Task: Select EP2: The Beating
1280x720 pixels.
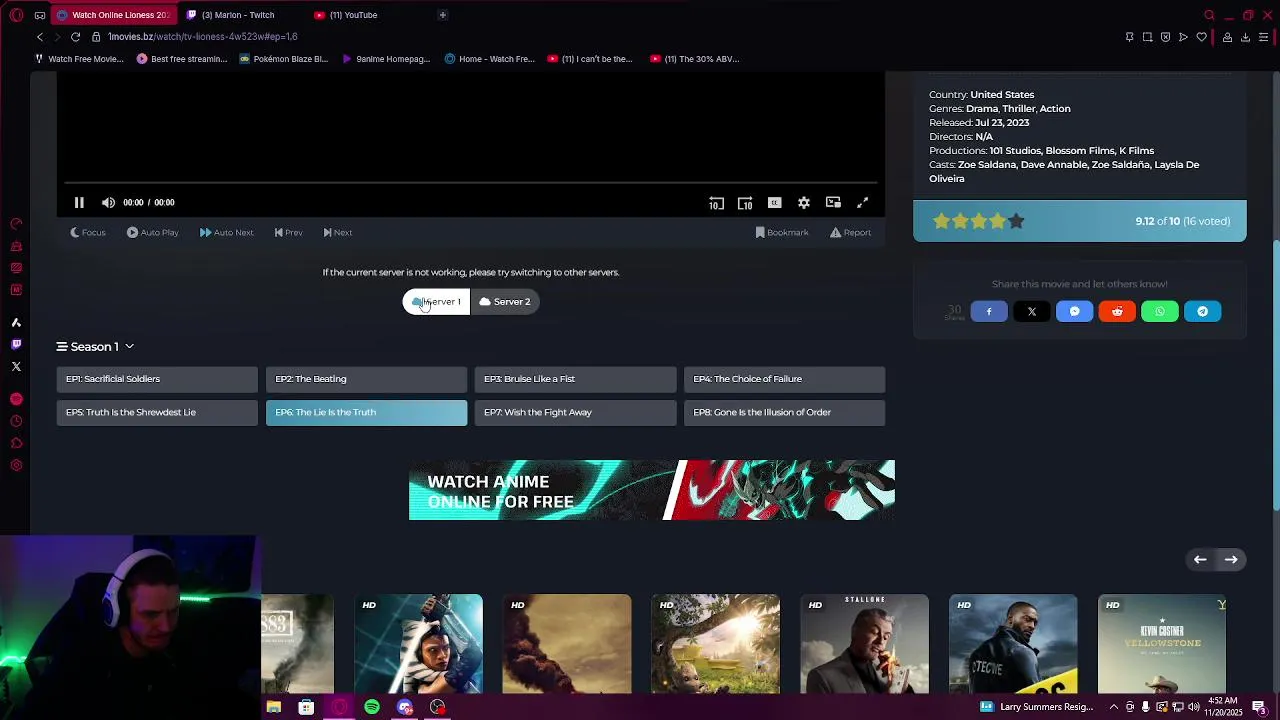Action: point(366,379)
